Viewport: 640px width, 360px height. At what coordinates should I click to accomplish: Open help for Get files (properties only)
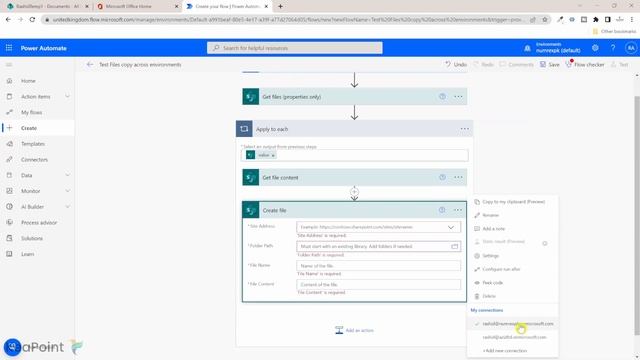click(442, 97)
